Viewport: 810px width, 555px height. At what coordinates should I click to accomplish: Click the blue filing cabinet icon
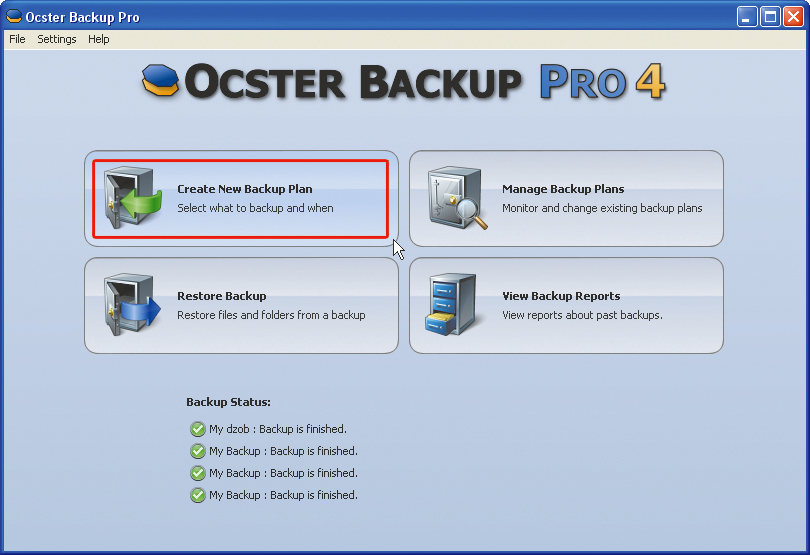coord(450,304)
